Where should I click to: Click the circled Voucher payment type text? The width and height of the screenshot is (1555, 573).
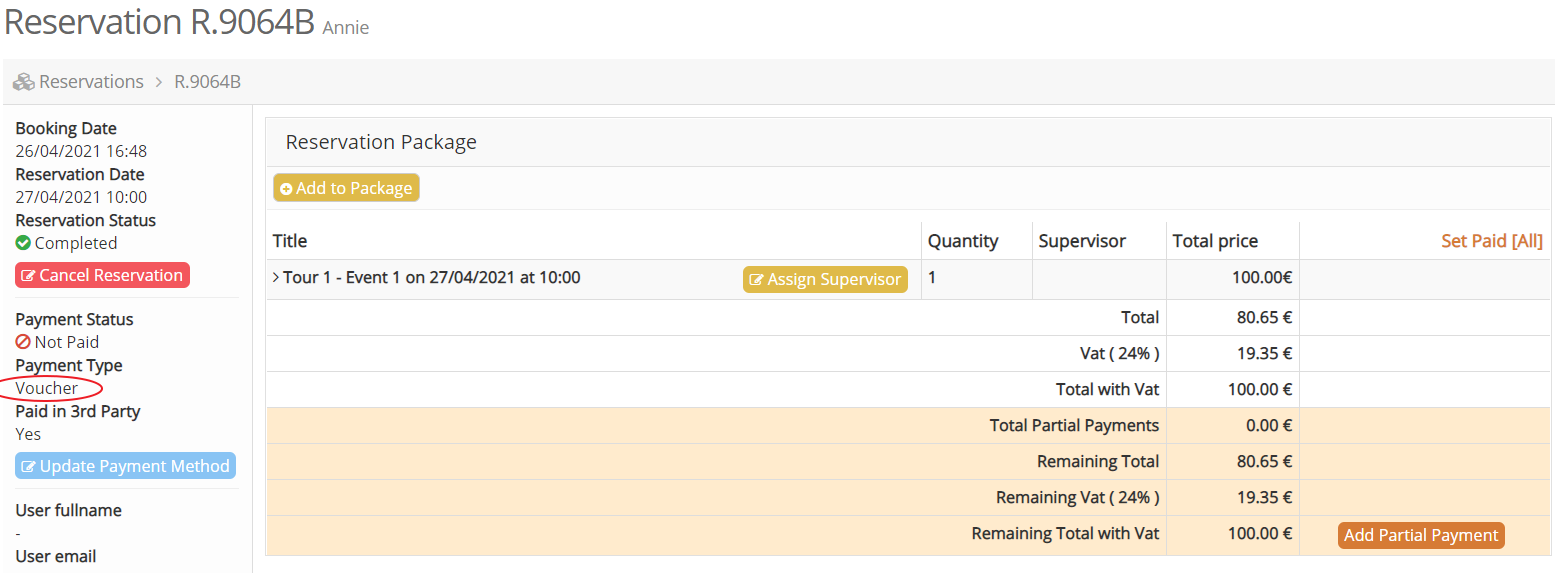click(47, 388)
